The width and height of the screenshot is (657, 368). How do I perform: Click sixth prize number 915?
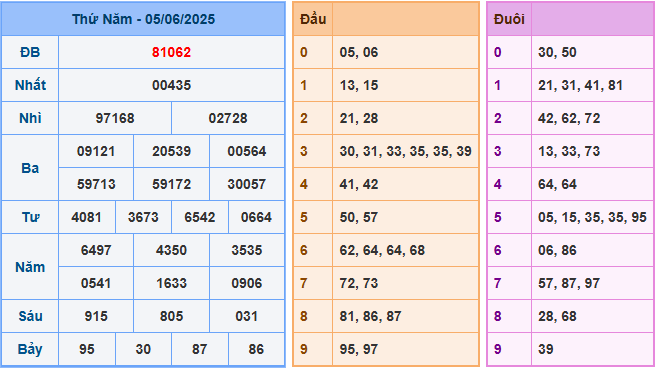(x=96, y=316)
